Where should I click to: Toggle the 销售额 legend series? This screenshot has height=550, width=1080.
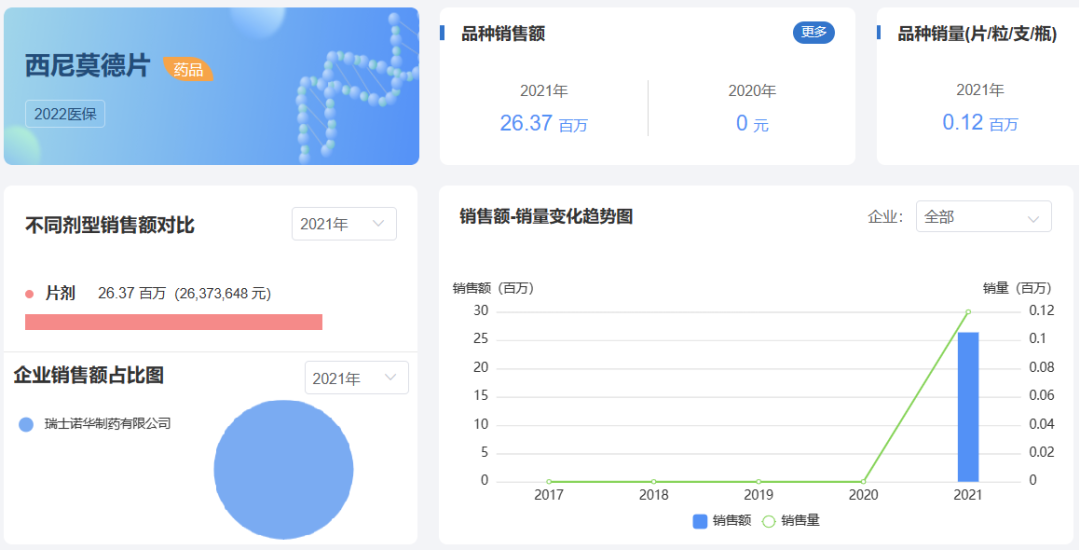click(722, 521)
